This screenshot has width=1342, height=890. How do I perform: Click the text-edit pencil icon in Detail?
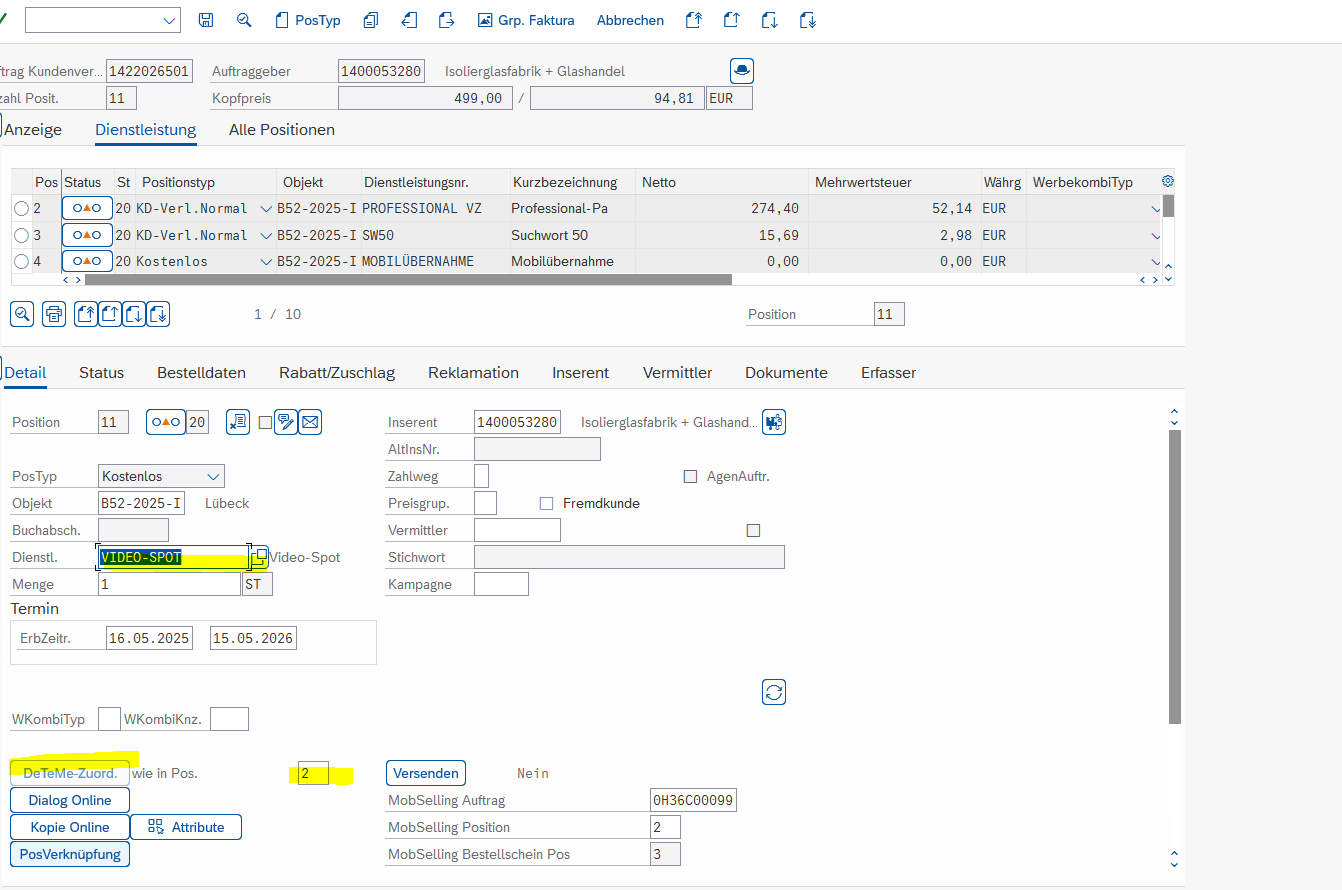[x=286, y=422]
